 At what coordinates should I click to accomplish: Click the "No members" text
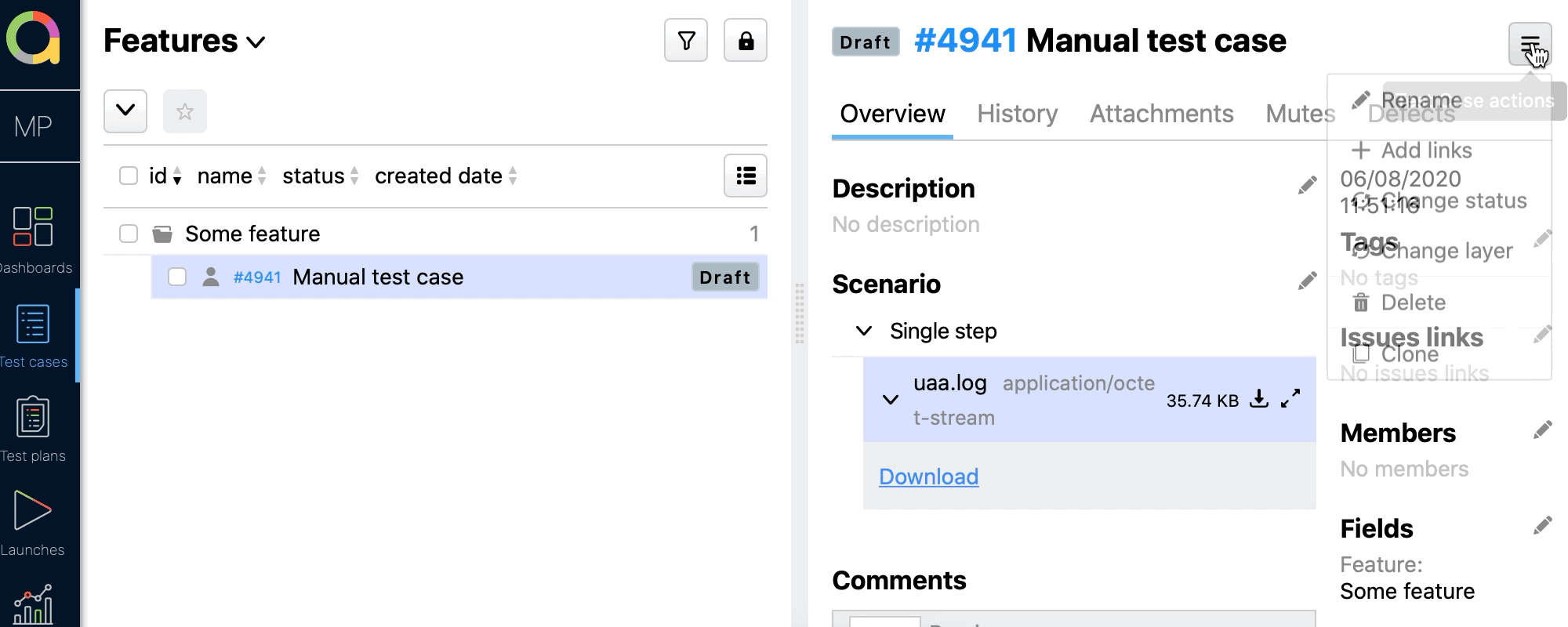1404,469
